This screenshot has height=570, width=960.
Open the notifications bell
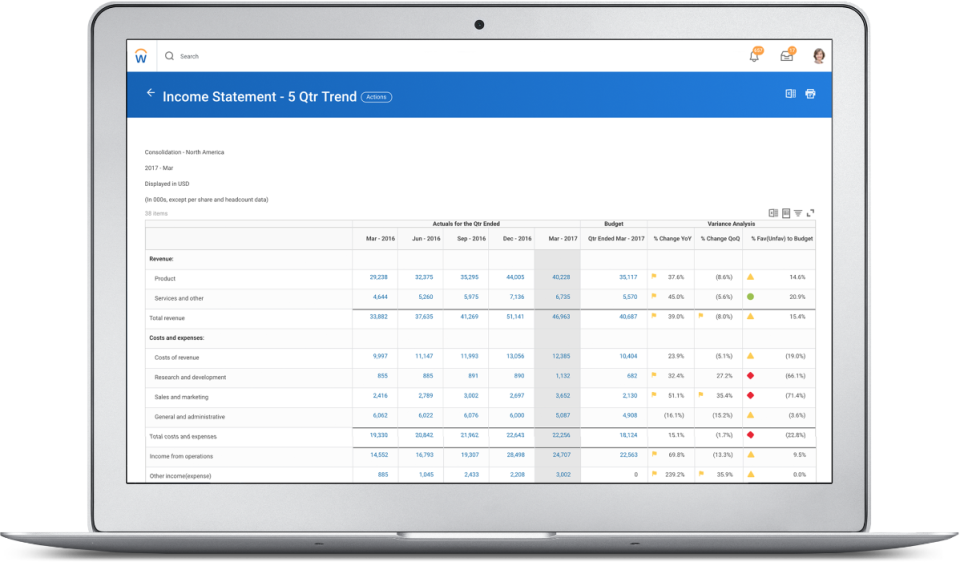click(755, 56)
